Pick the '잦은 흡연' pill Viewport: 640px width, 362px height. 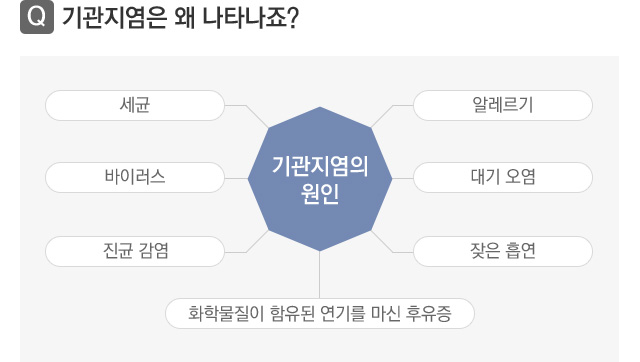[503, 251]
